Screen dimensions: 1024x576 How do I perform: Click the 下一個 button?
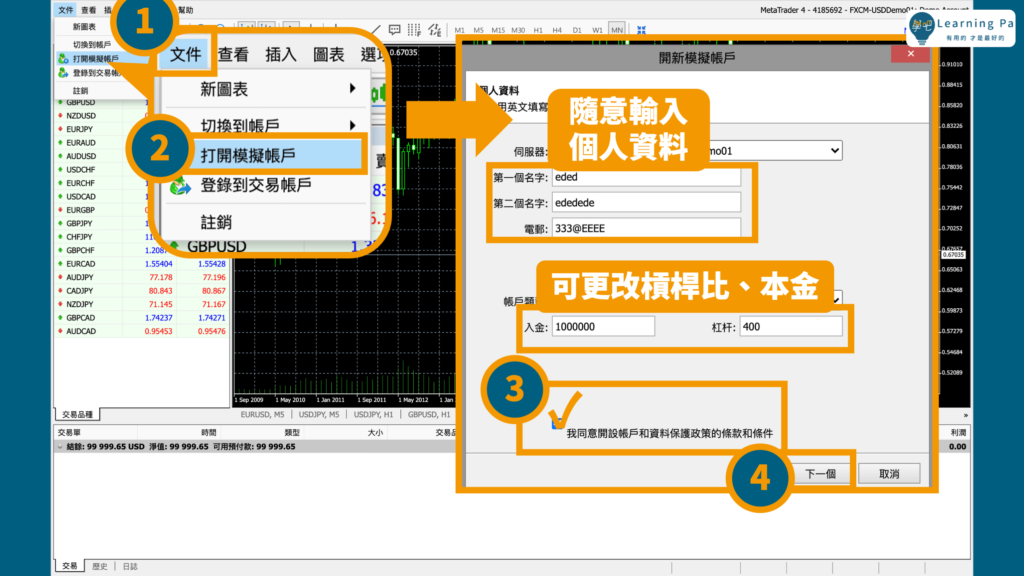point(820,474)
